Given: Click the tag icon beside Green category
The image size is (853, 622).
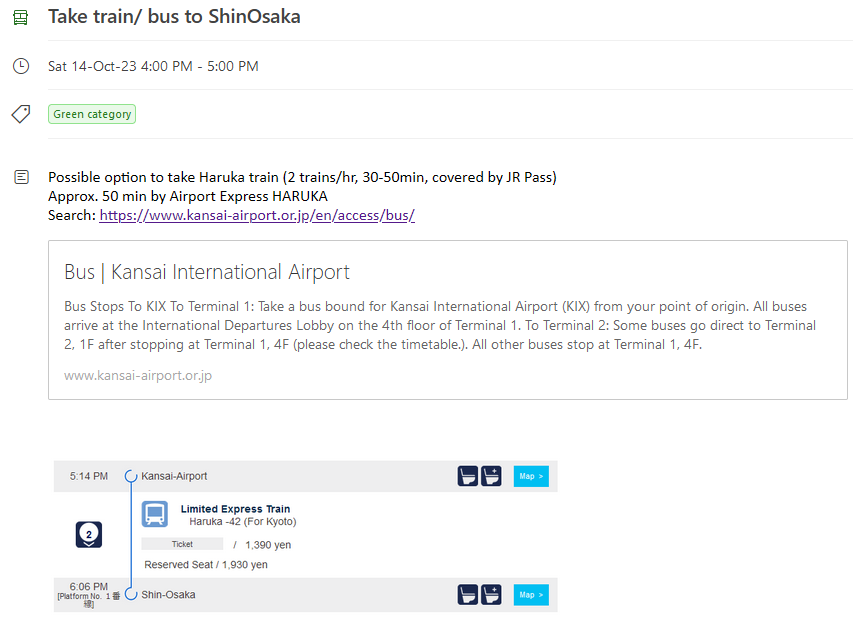Looking at the screenshot, I should tap(20, 114).
